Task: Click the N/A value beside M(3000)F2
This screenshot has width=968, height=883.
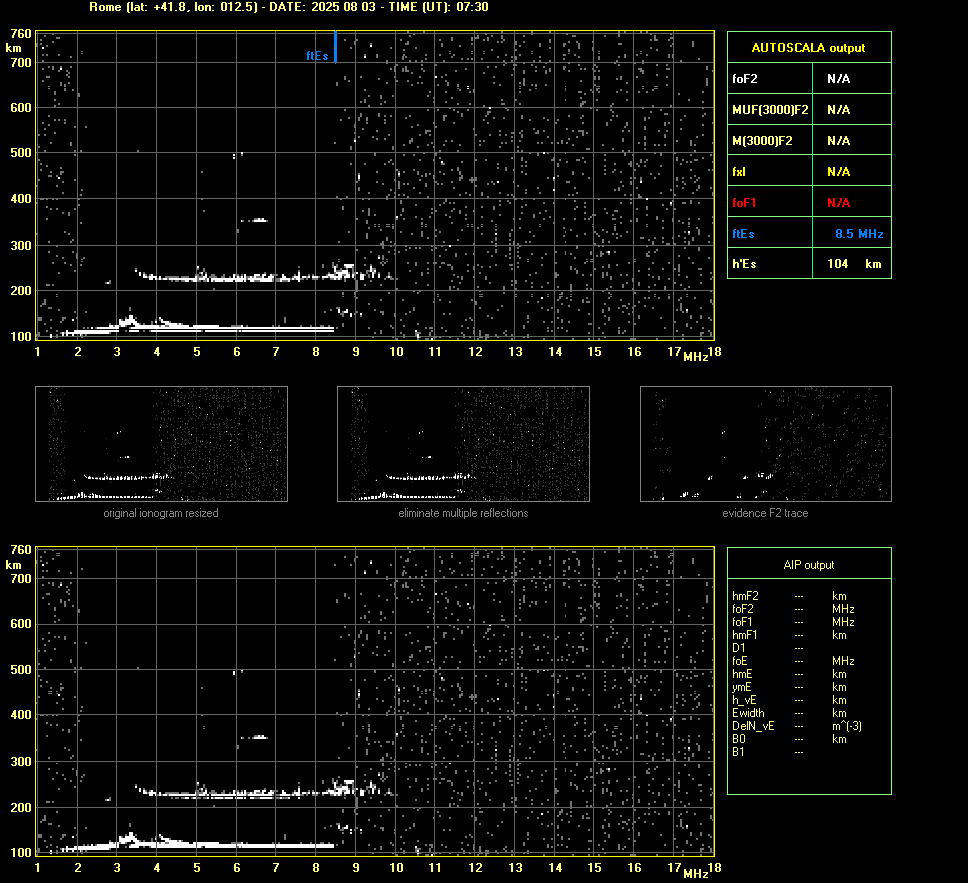Action: click(838, 141)
